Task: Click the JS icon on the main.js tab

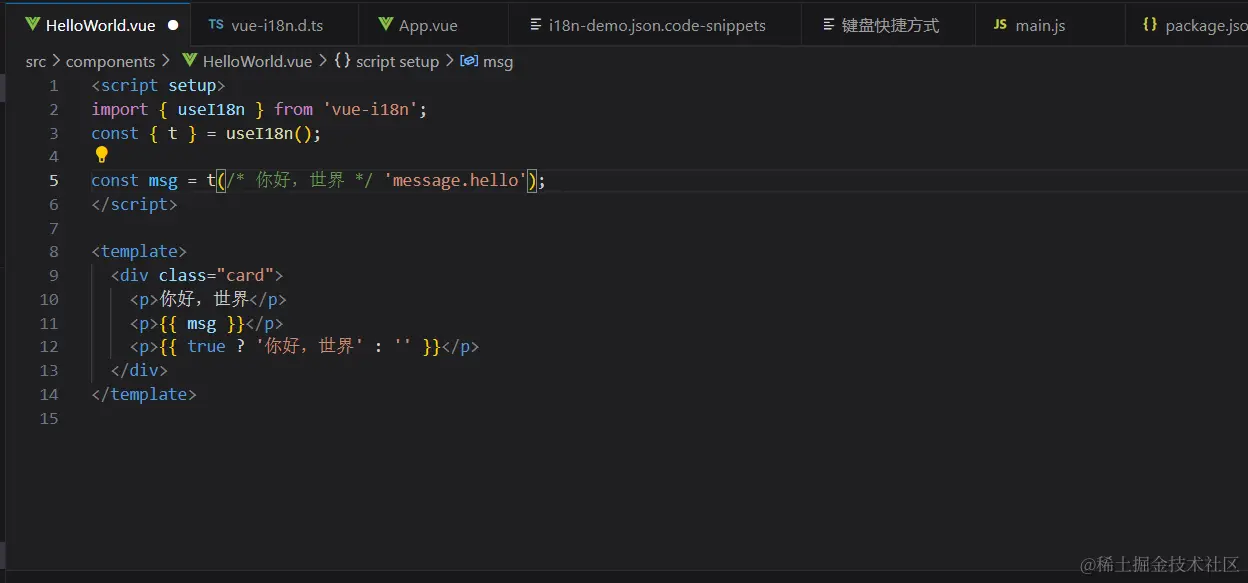Action: click(x=1000, y=25)
